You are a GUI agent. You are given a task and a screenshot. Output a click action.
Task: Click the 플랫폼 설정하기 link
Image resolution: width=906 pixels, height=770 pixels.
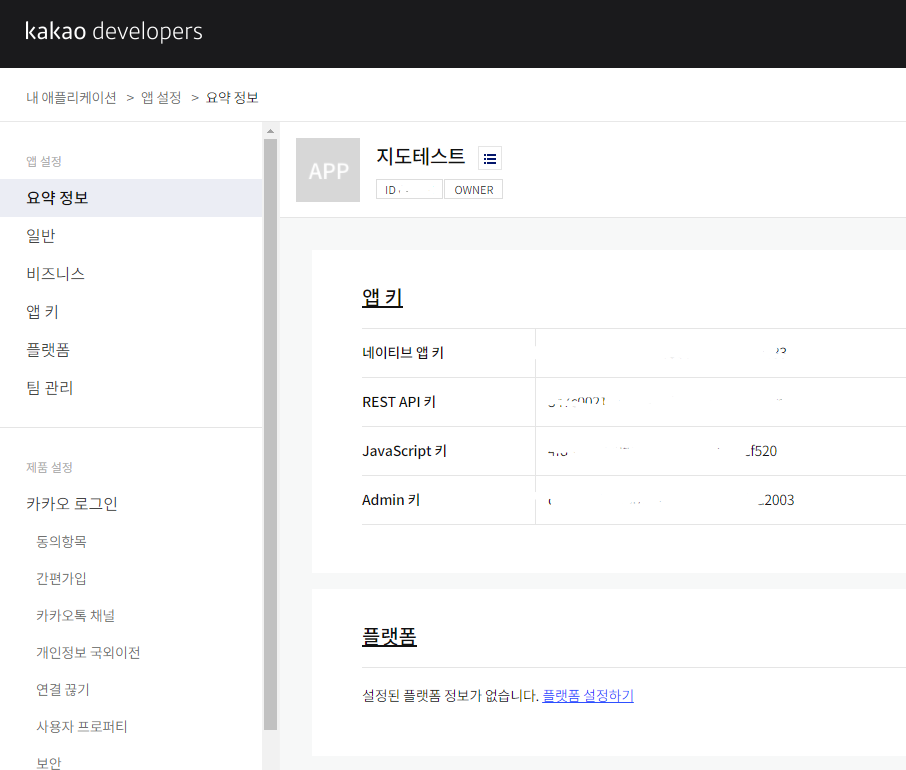click(x=588, y=695)
